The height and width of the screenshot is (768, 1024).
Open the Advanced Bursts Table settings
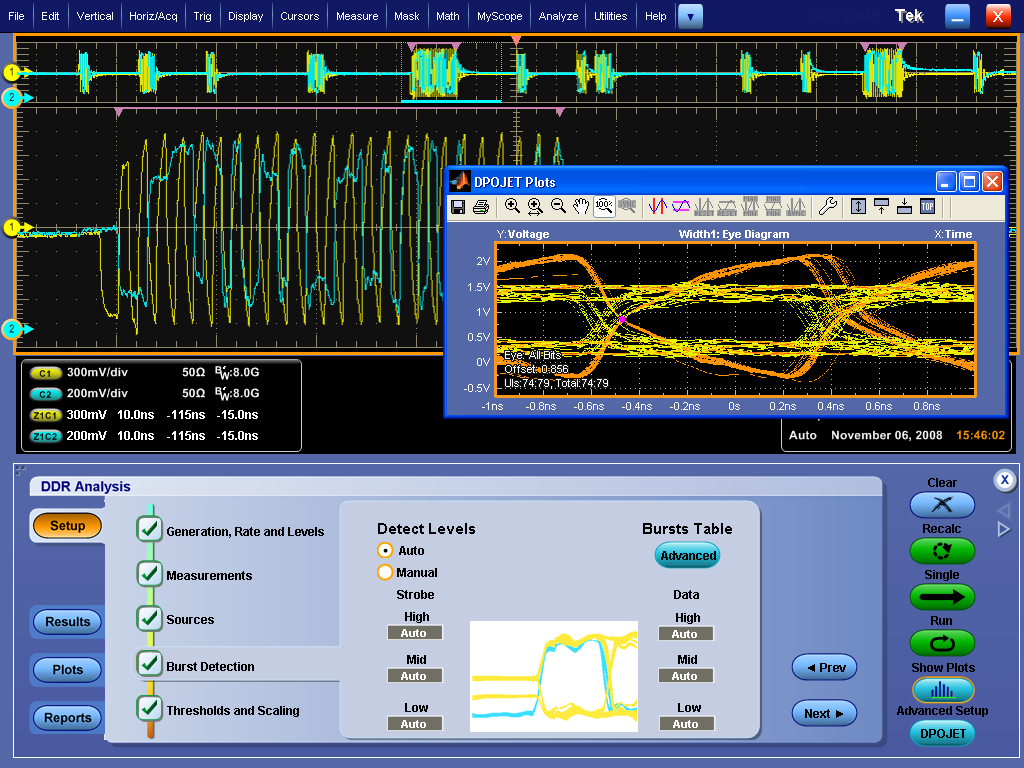tap(687, 555)
